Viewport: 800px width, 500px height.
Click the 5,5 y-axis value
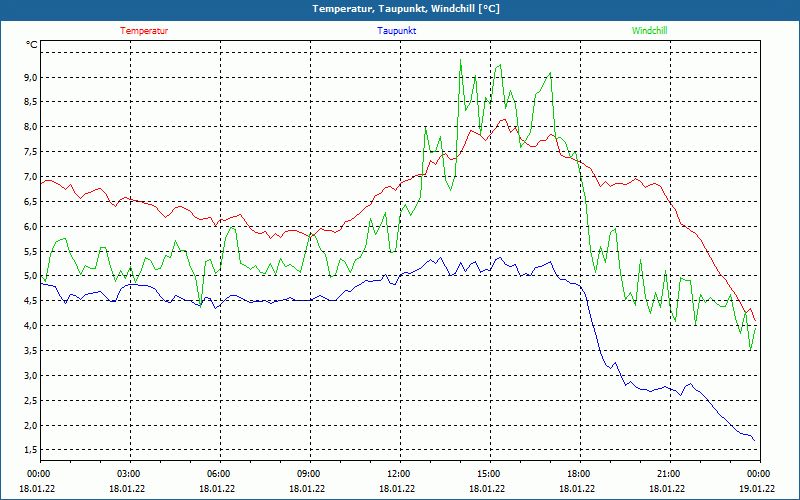click(31, 252)
